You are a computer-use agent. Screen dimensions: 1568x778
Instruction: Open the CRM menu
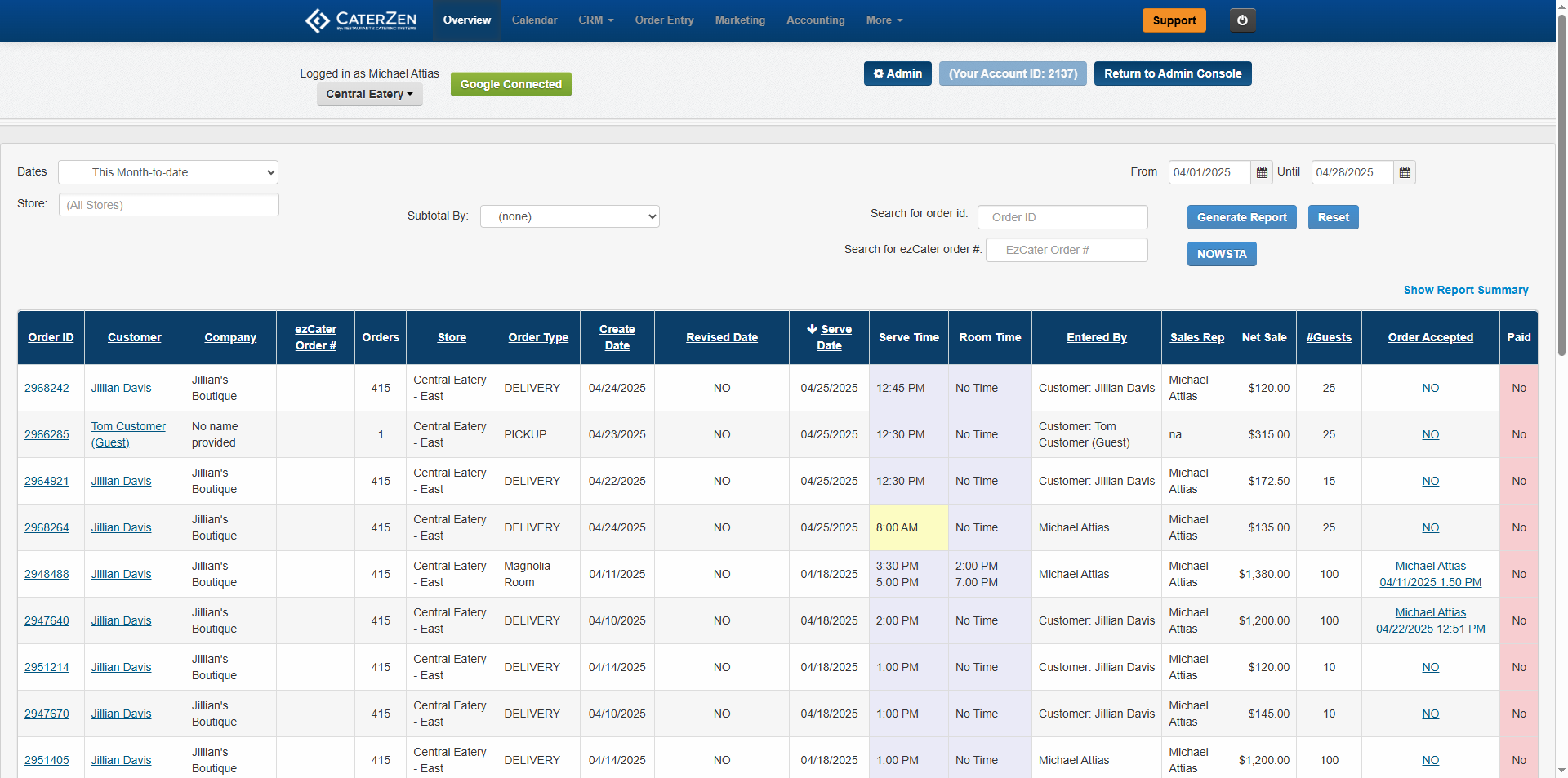pyautogui.click(x=595, y=20)
